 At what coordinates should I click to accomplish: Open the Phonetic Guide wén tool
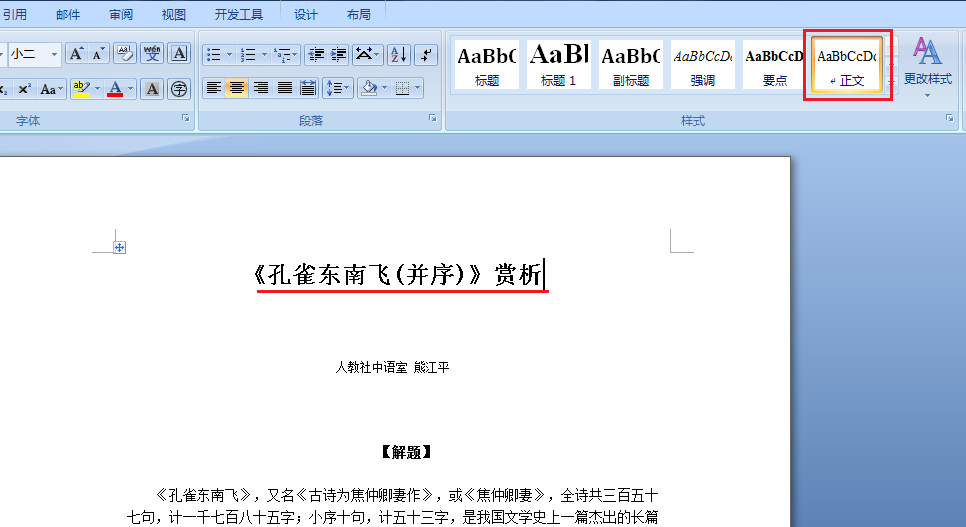click(152, 54)
